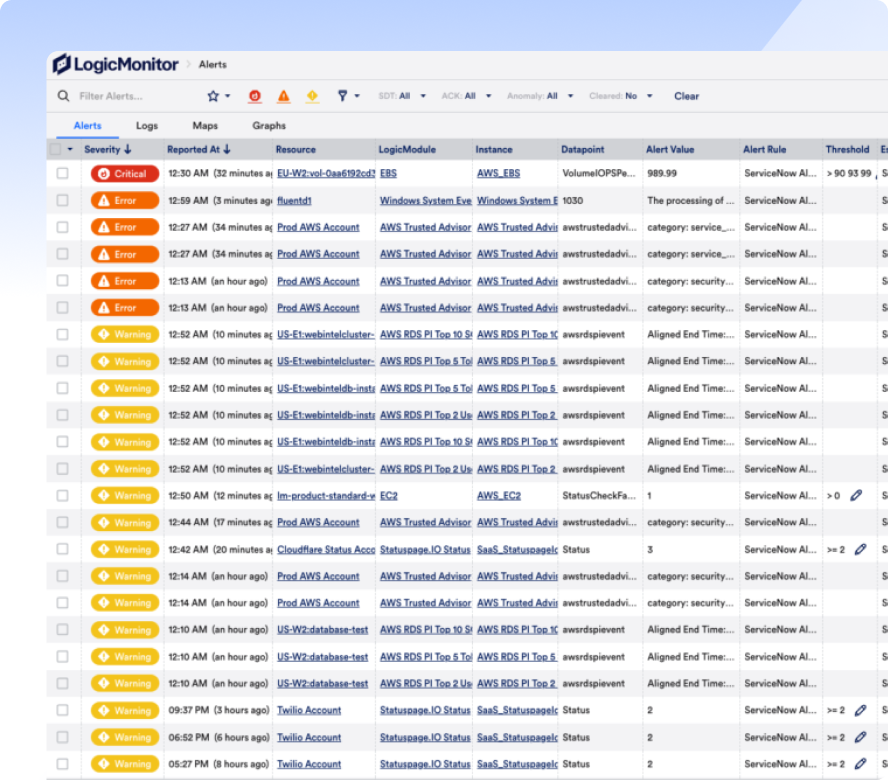This screenshot has width=888, height=780.
Task: Click the Reported At sort arrow
Action: (x=227, y=150)
